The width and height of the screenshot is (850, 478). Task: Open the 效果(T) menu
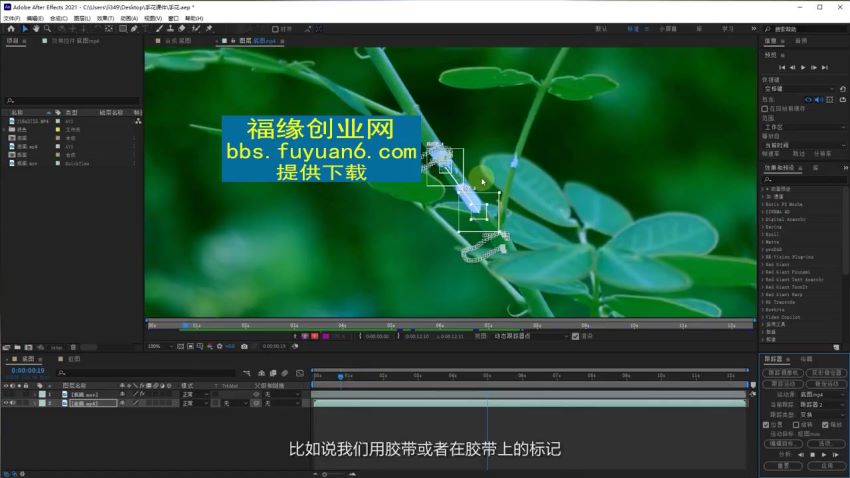pos(105,18)
